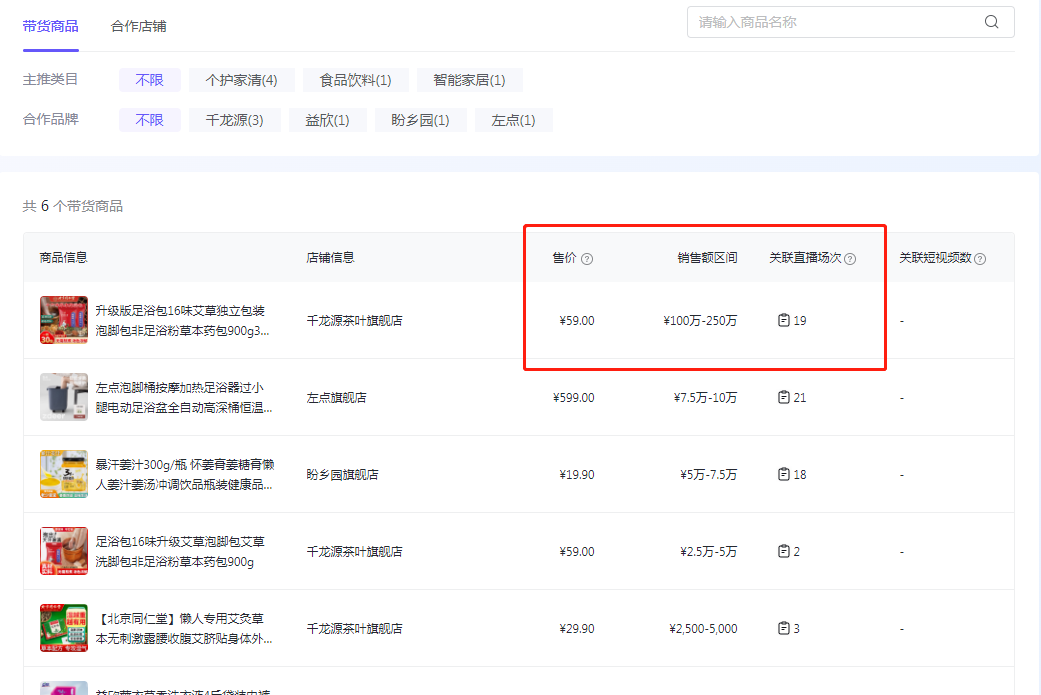Filter by the 左点(1) brand

(513, 120)
